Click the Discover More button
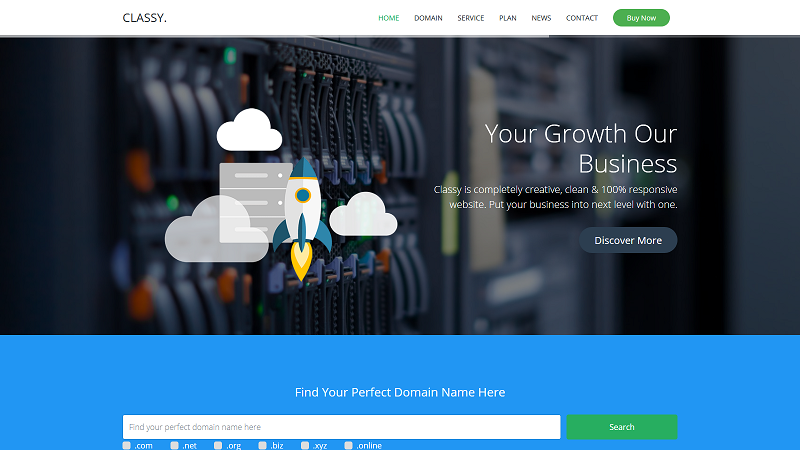This screenshot has height=450, width=800. tap(628, 240)
